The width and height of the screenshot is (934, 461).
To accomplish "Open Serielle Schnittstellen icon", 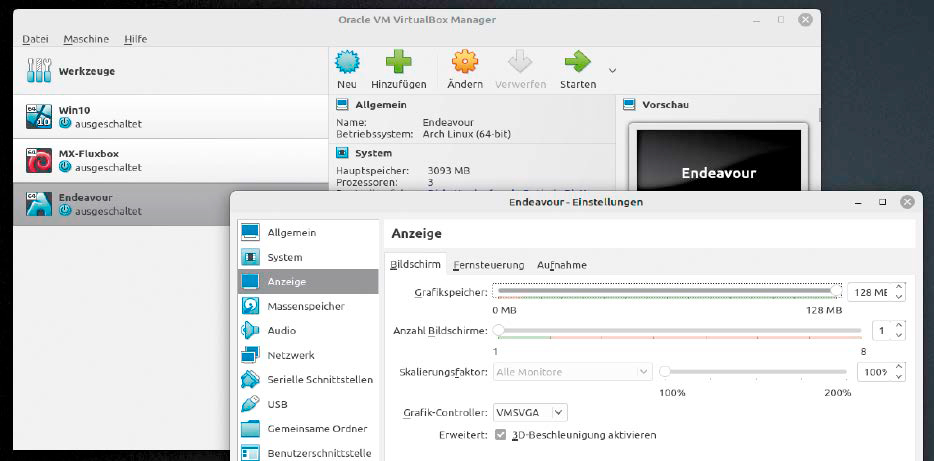I will [x=250, y=379].
